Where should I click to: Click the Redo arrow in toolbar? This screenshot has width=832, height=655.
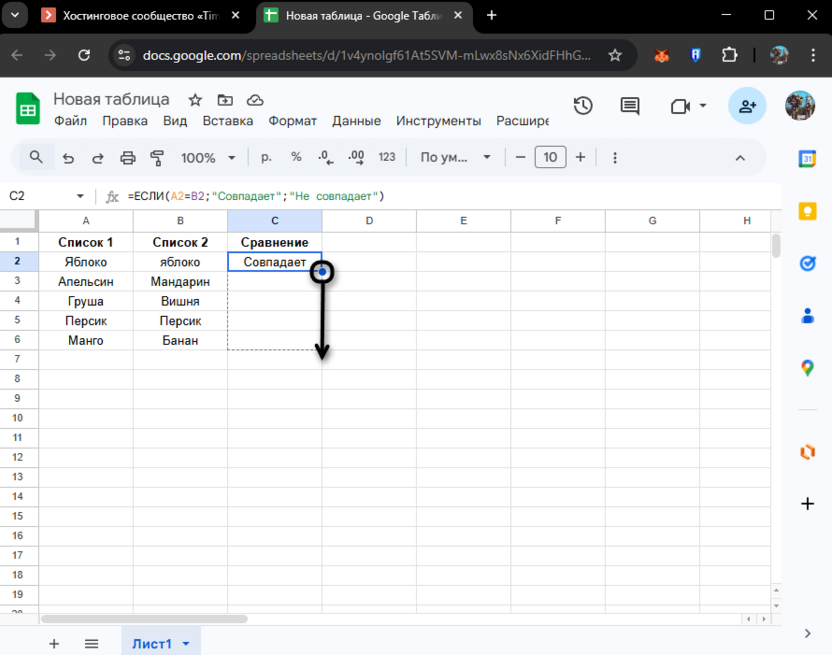pyautogui.click(x=97, y=158)
